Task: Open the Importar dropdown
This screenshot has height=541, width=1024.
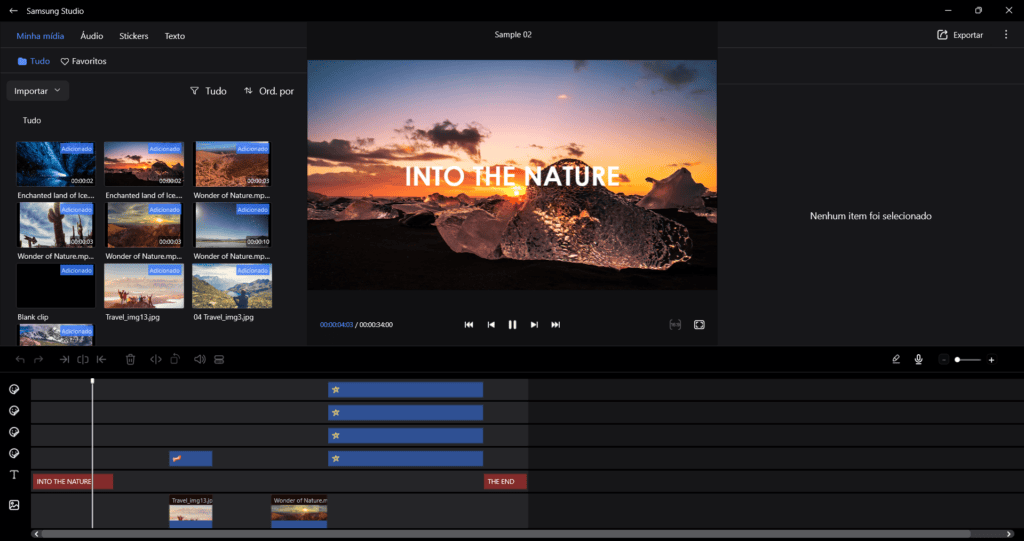Action: [x=38, y=91]
